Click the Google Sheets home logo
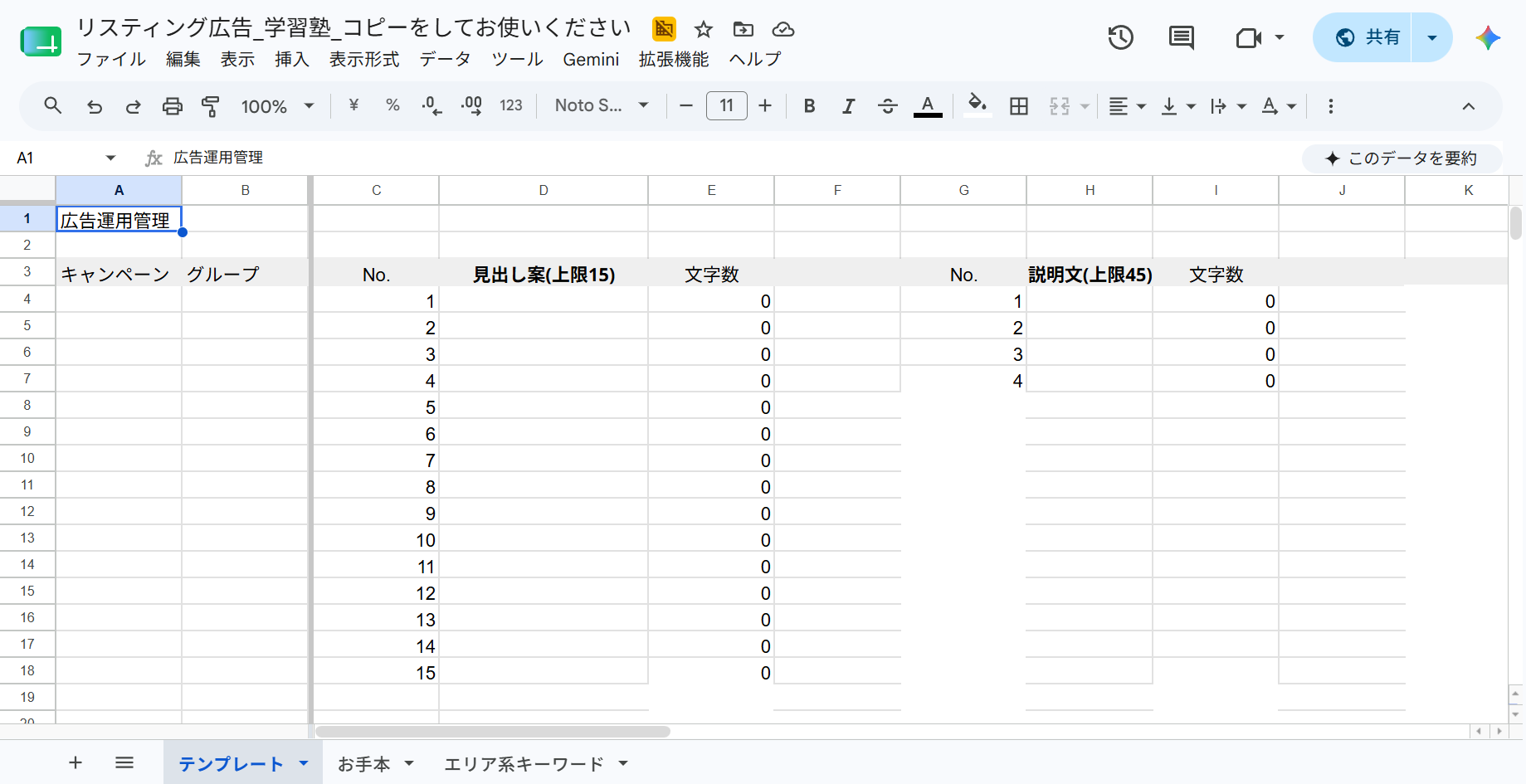This screenshot has height=784, width=1526. coord(41,41)
